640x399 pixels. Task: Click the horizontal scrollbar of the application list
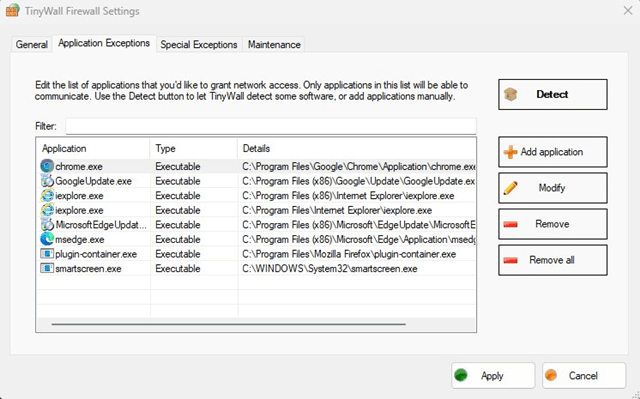pos(229,324)
